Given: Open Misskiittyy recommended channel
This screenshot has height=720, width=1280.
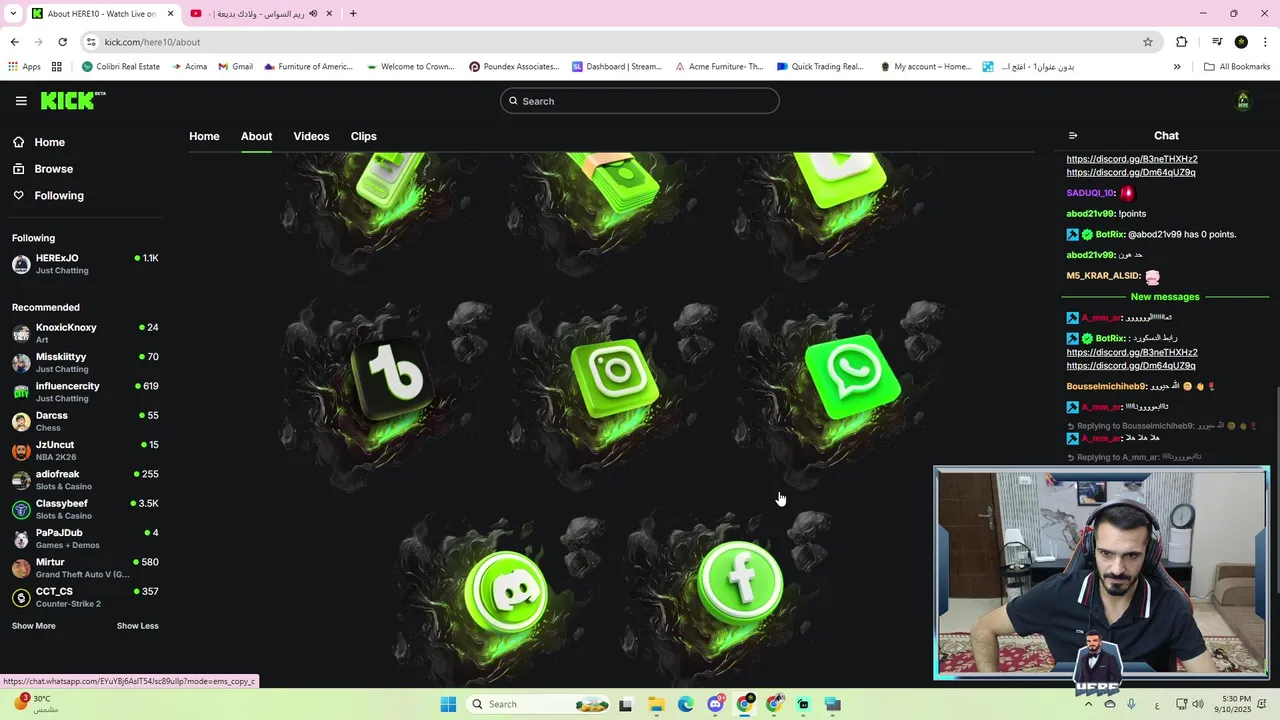Looking at the screenshot, I should point(85,363).
